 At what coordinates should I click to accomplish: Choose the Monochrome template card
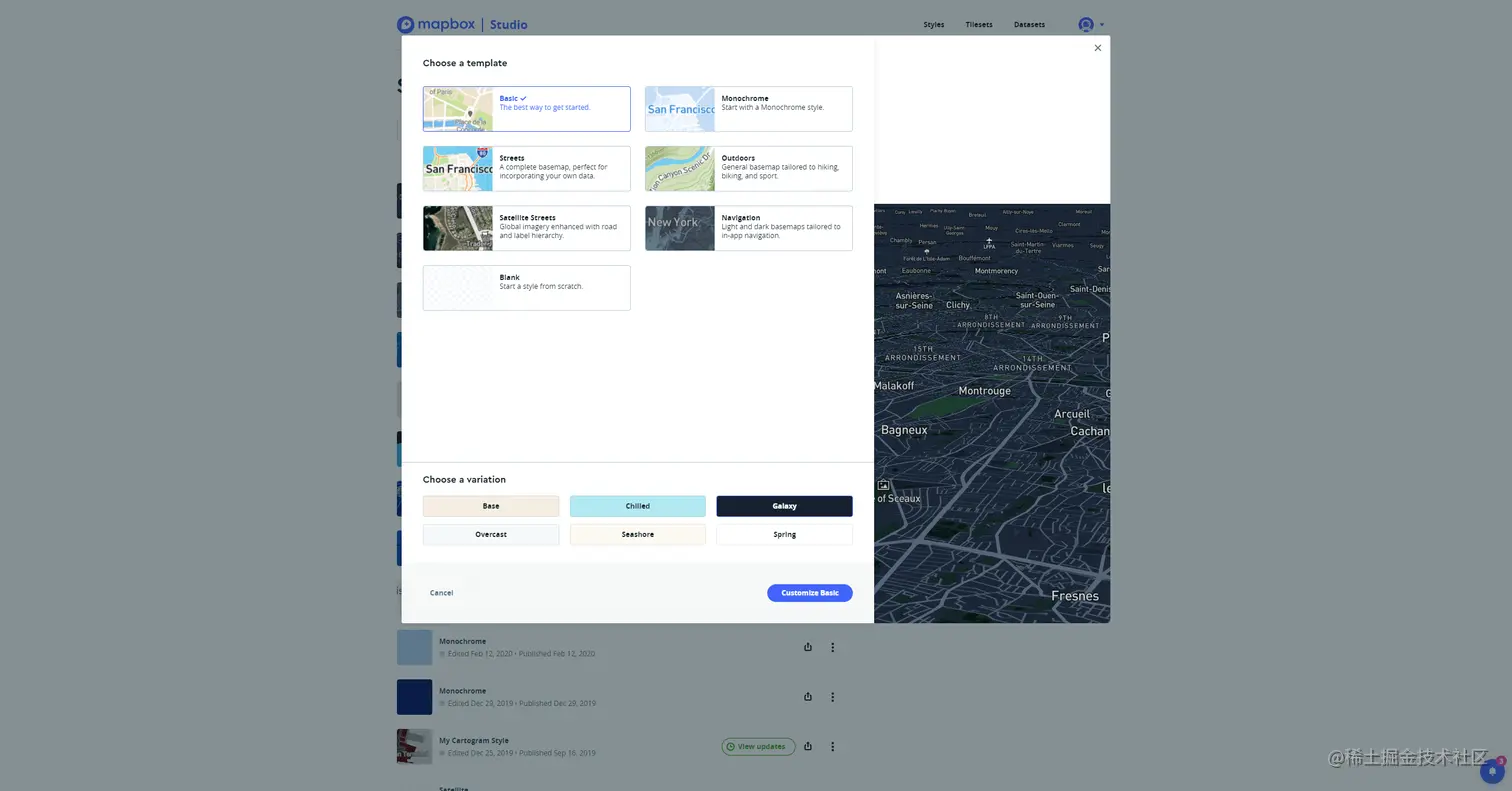[748, 109]
